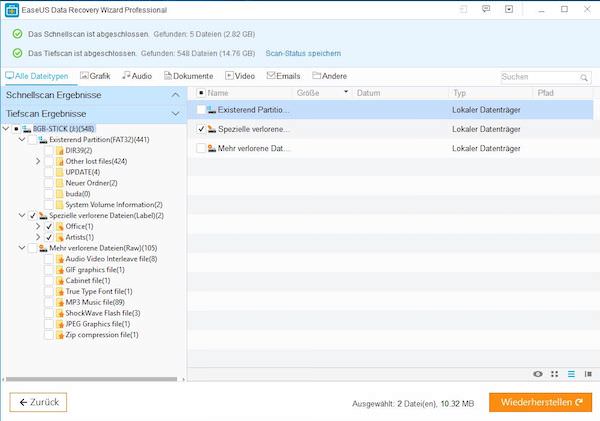
Task: Click the JPEG Graphics file icon
Action: pyautogui.click(x=60, y=324)
